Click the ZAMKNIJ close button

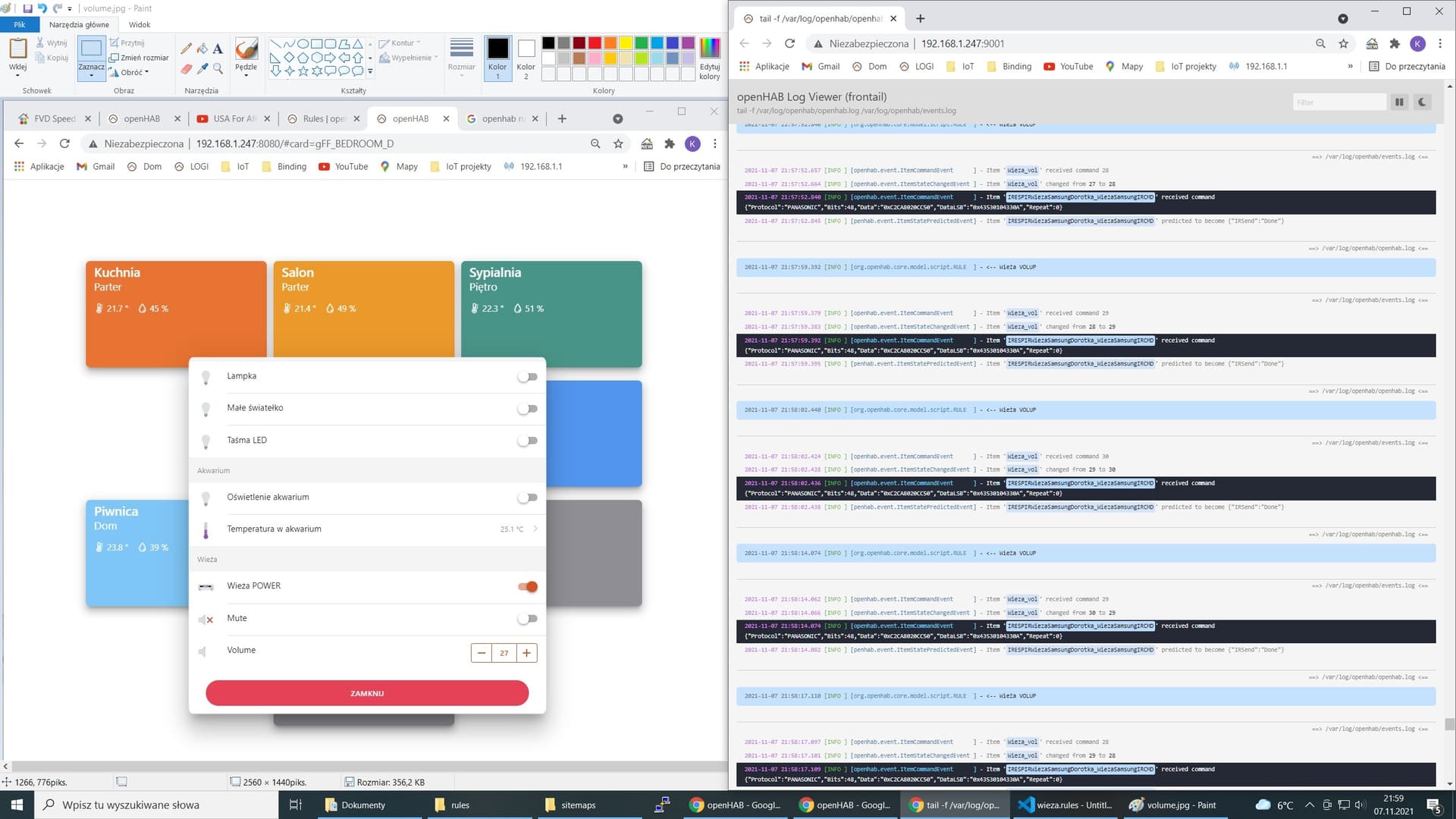tap(367, 693)
